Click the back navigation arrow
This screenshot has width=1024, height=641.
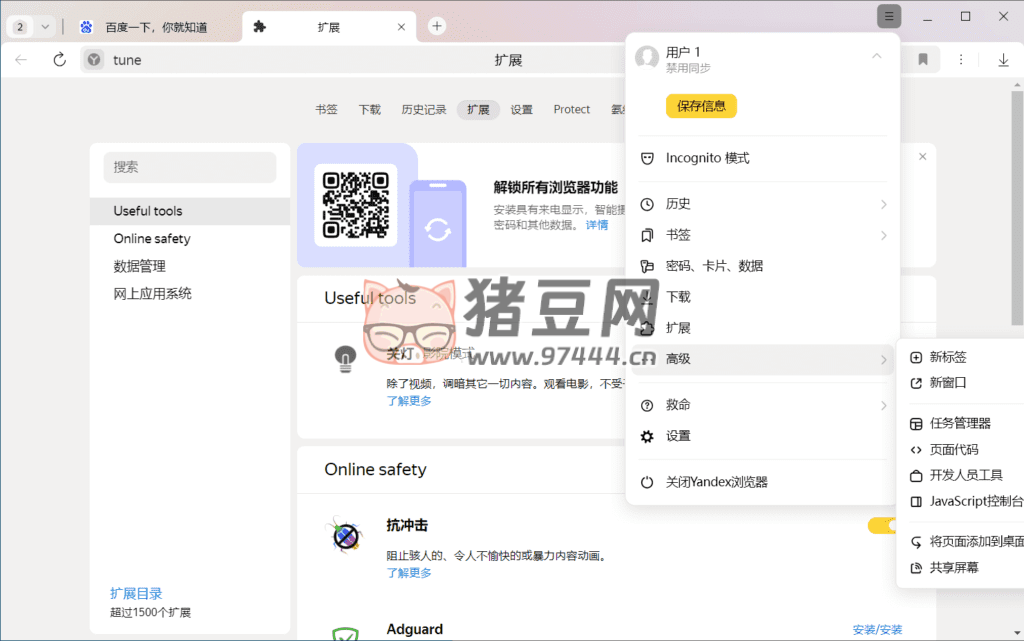[21, 60]
